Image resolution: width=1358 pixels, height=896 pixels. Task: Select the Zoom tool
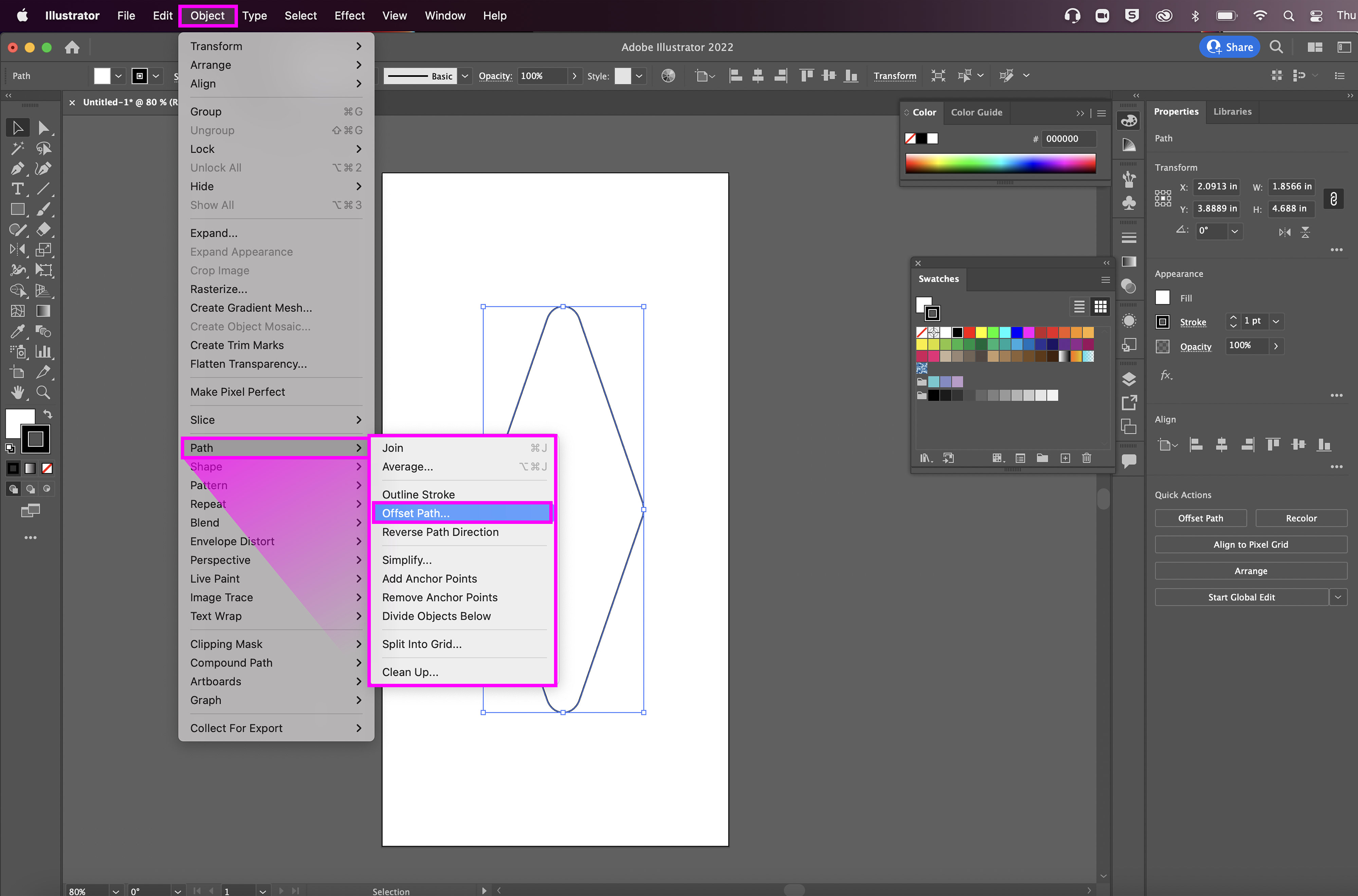pos(43,392)
